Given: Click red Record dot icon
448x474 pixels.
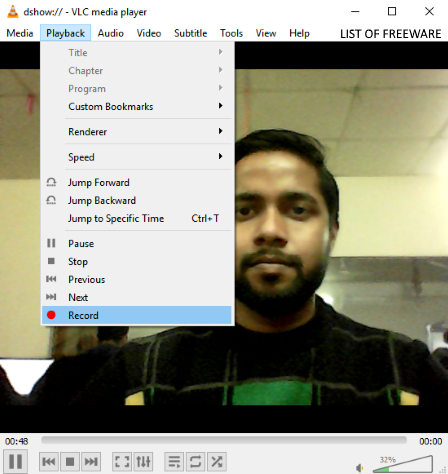Looking at the screenshot, I should [51, 315].
